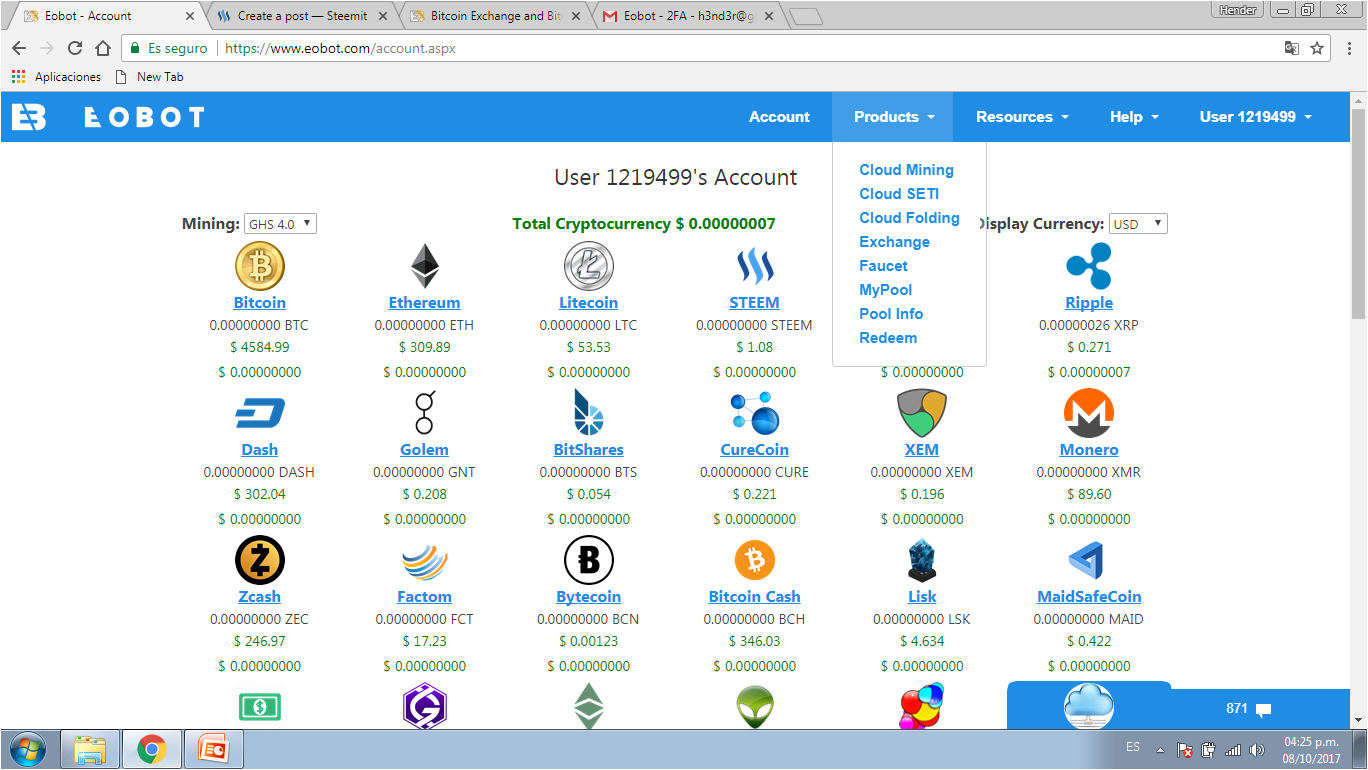Switch to the Bitcoin Exchange tab
The image size is (1368, 770).
pyautogui.click(x=495, y=16)
